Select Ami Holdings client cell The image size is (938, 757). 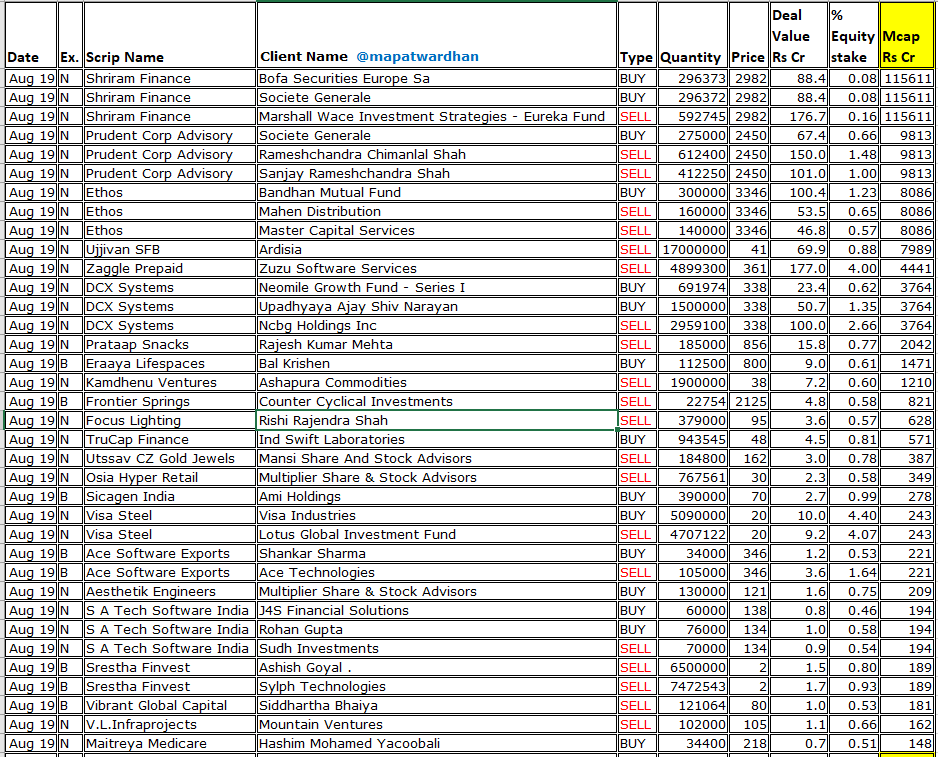[x=437, y=497]
